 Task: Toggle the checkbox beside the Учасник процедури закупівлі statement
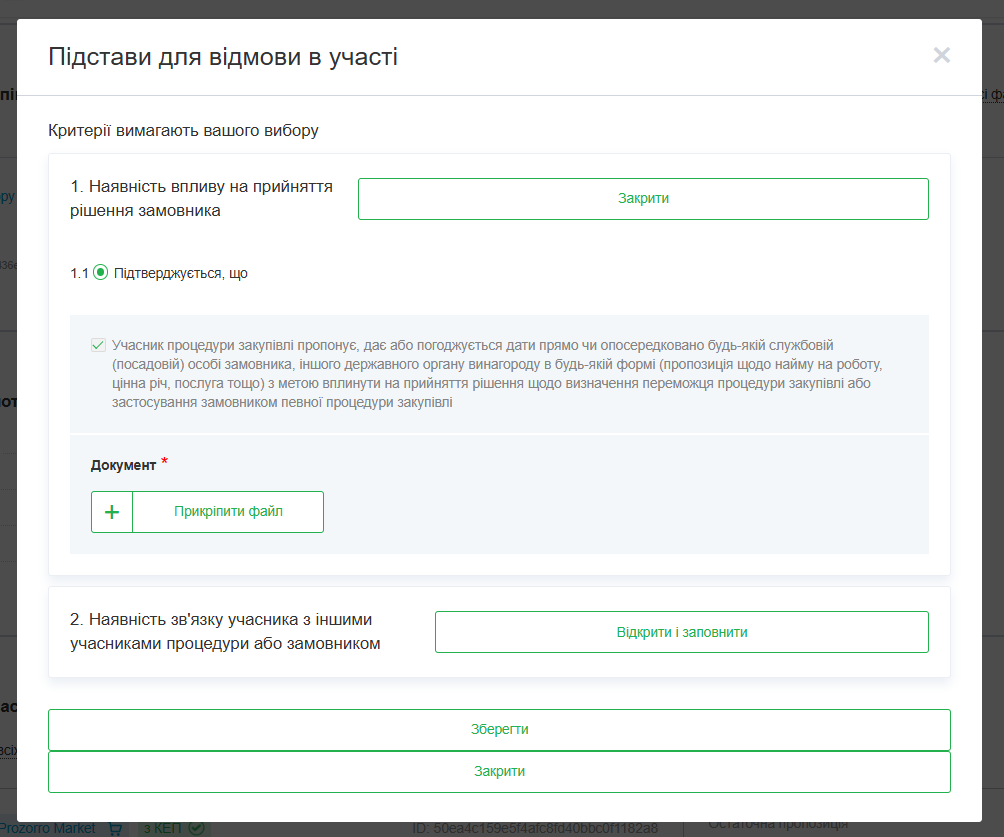coord(98,345)
